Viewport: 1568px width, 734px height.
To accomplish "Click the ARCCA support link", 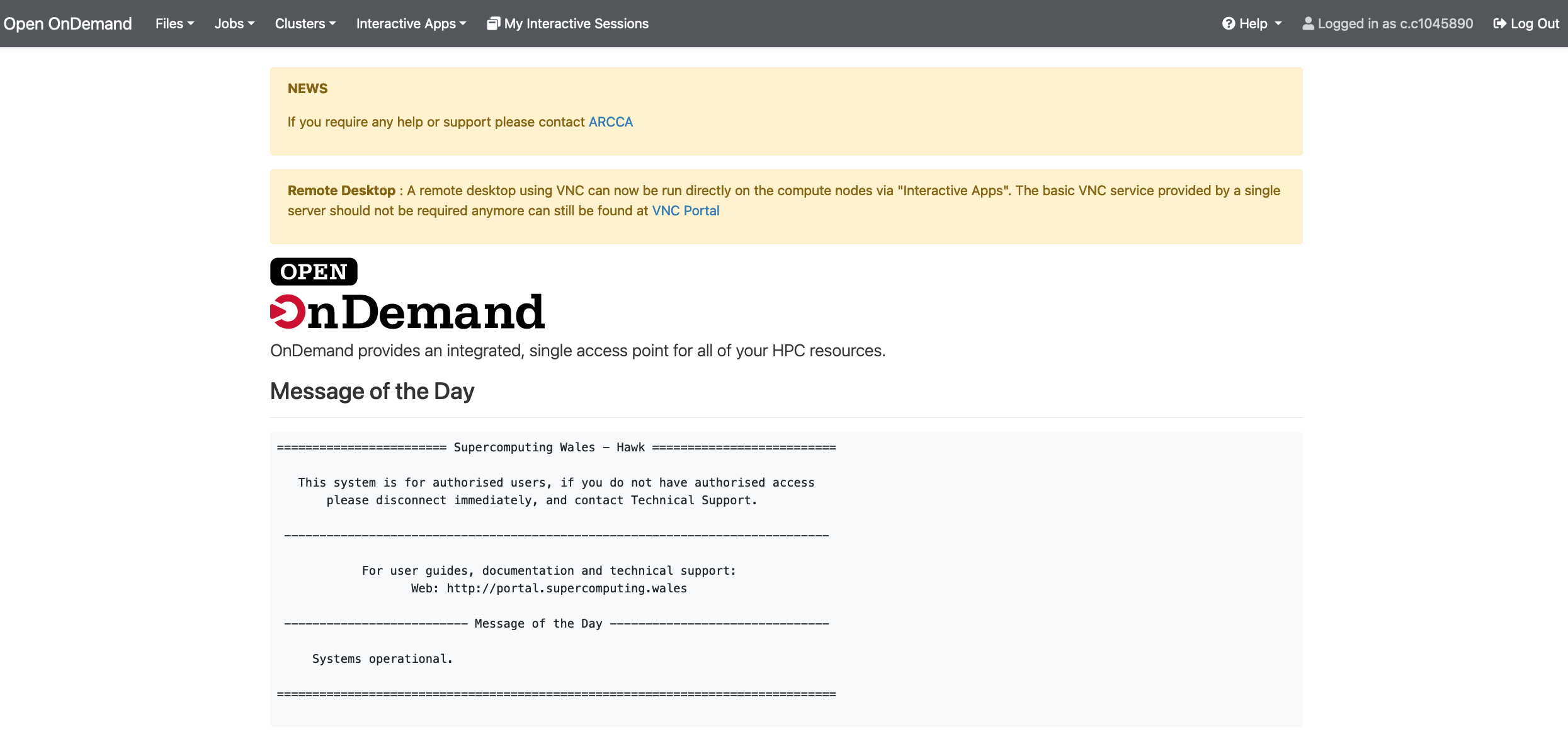I will [x=611, y=121].
